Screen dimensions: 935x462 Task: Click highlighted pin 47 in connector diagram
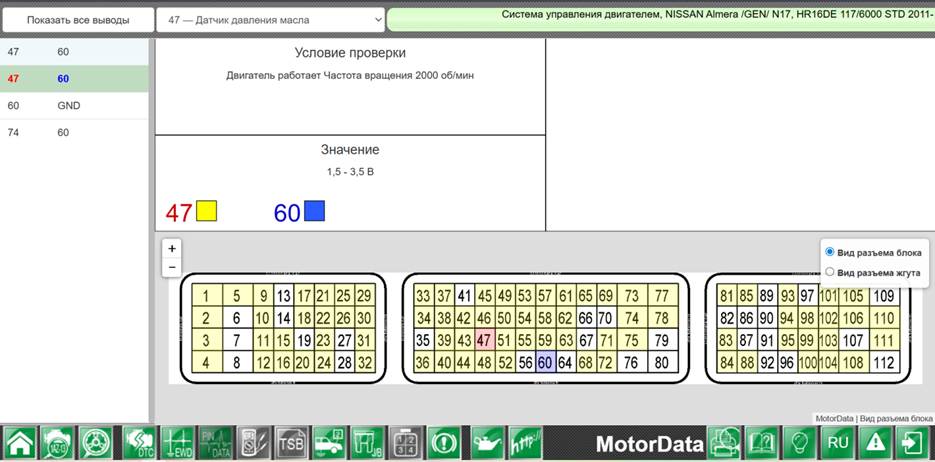pyautogui.click(x=485, y=340)
